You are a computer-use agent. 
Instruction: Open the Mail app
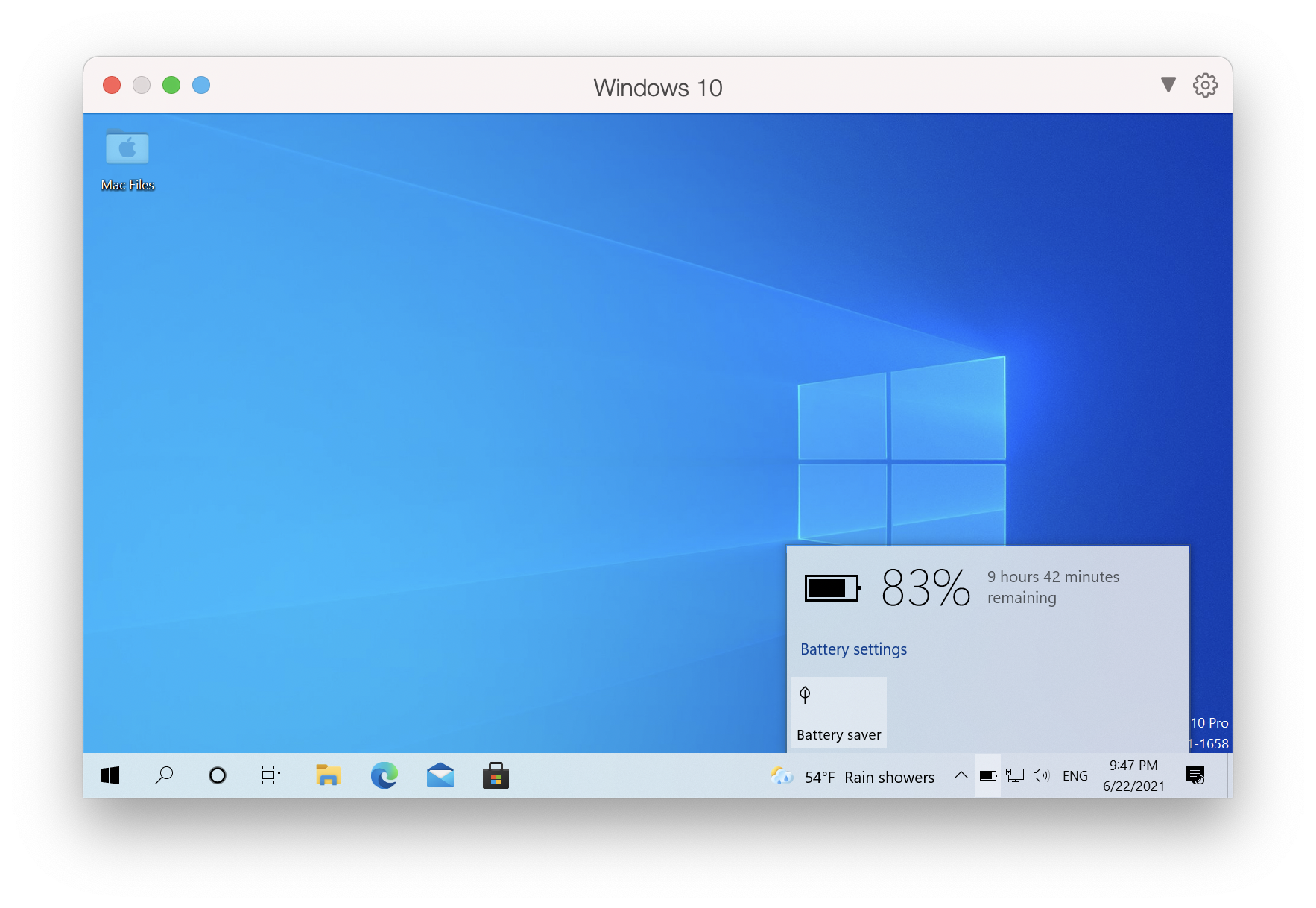click(440, 776)
